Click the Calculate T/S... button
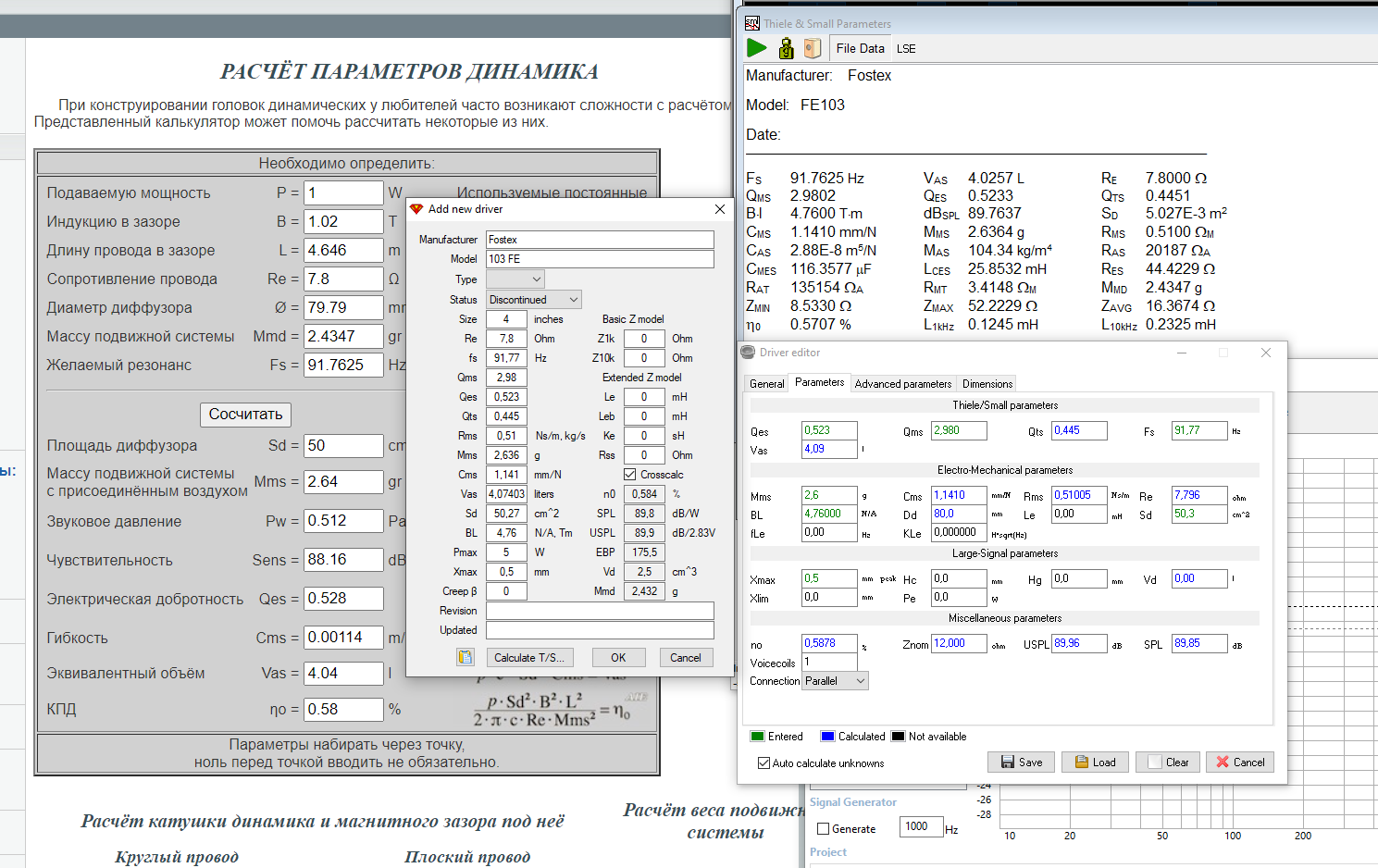Viewport: 1378px width, 868px height. (528, 658)
